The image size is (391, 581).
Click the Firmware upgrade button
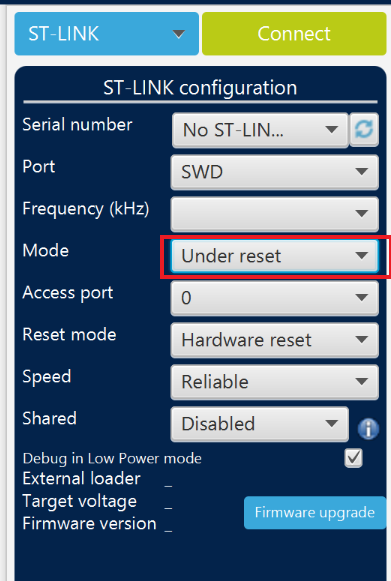tap(315, 512)
